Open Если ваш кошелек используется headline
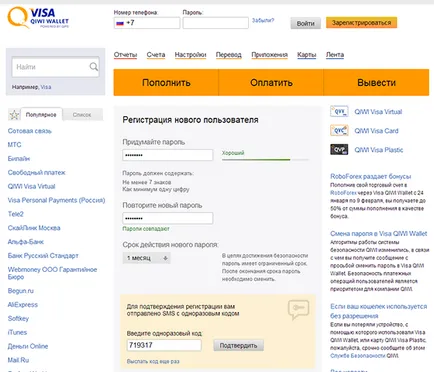This screenshot has height=372, width=434. tap(378, 311)
